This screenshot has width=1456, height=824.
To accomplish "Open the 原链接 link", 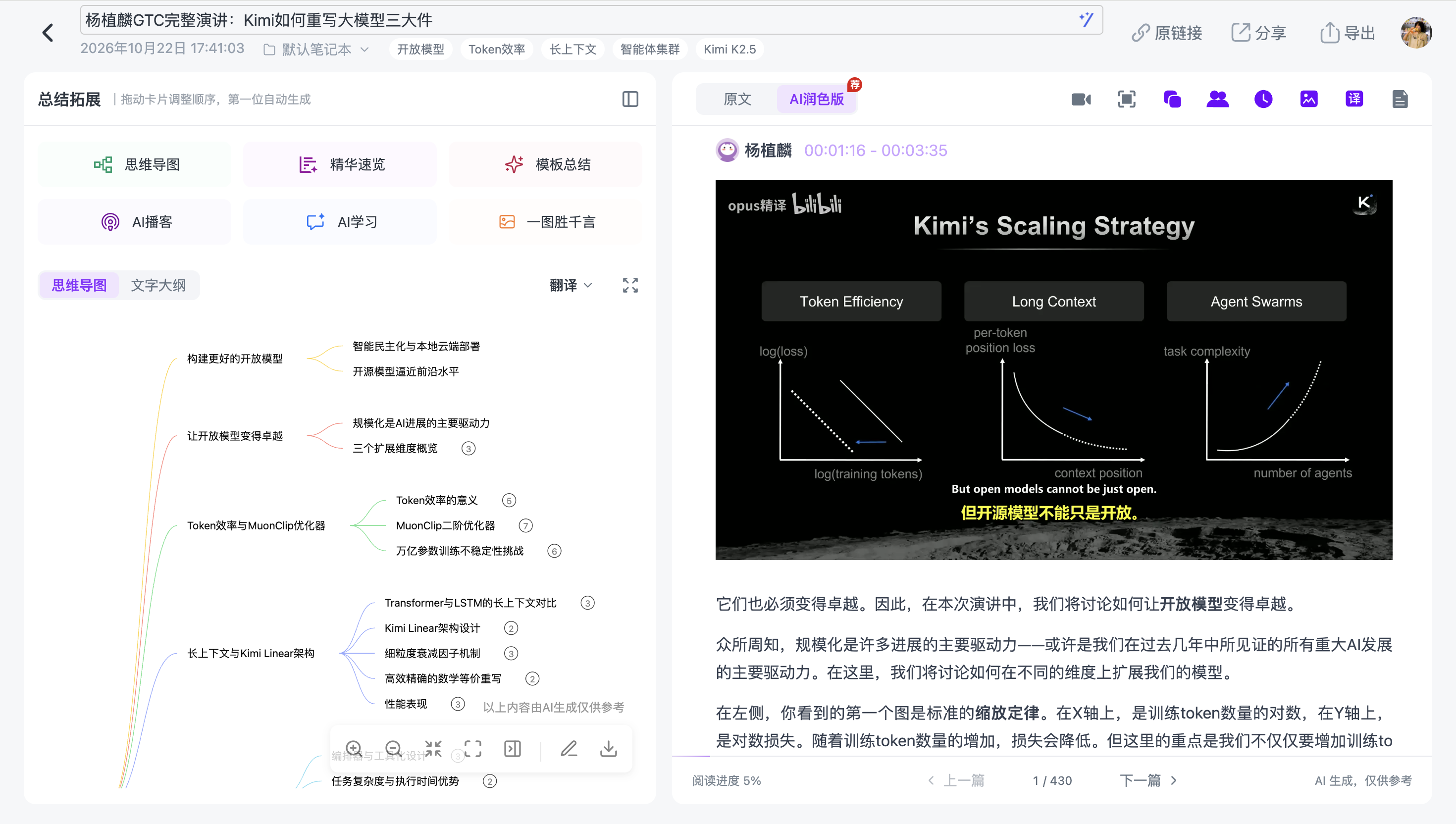I will [x=1167, y=33].
